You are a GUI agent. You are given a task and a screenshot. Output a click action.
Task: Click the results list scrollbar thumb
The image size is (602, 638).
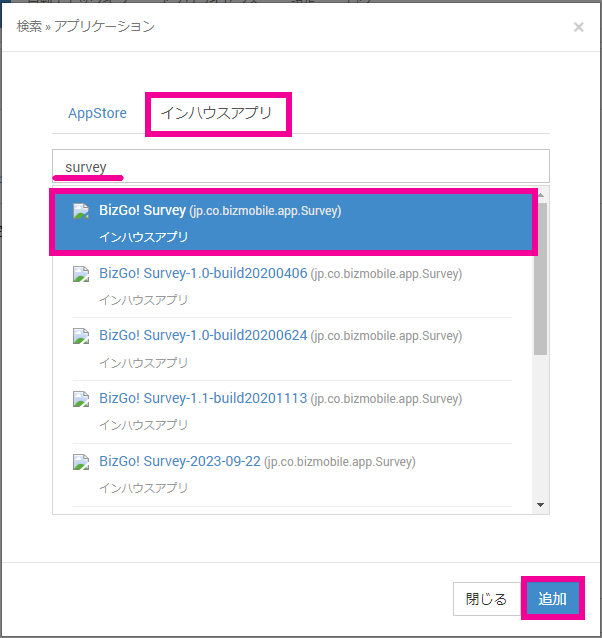[541, 278]
